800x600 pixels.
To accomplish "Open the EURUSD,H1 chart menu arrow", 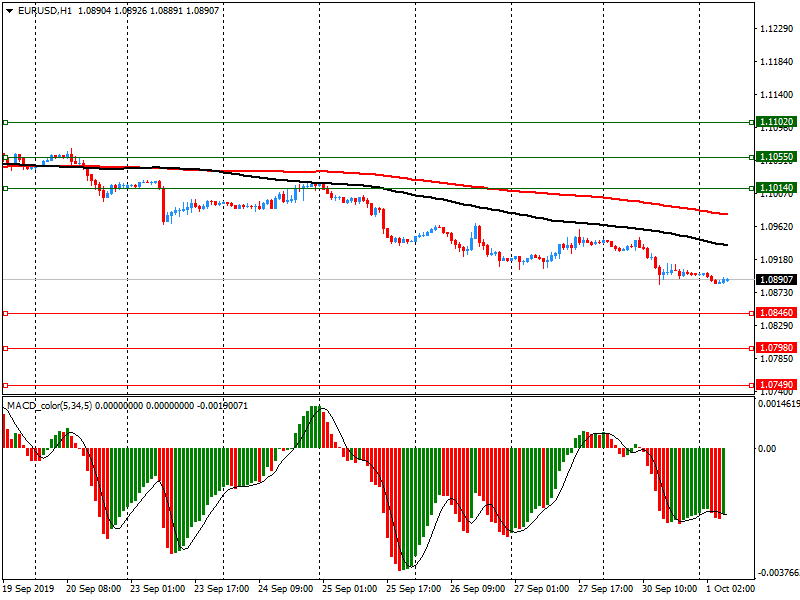I will (9, 11).
